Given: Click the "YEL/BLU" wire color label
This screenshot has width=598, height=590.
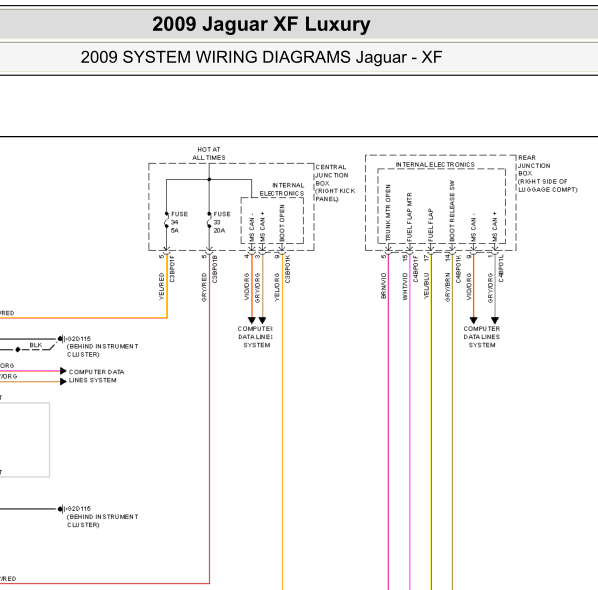Looking at the screenshot, I should (x=426, y=286).
